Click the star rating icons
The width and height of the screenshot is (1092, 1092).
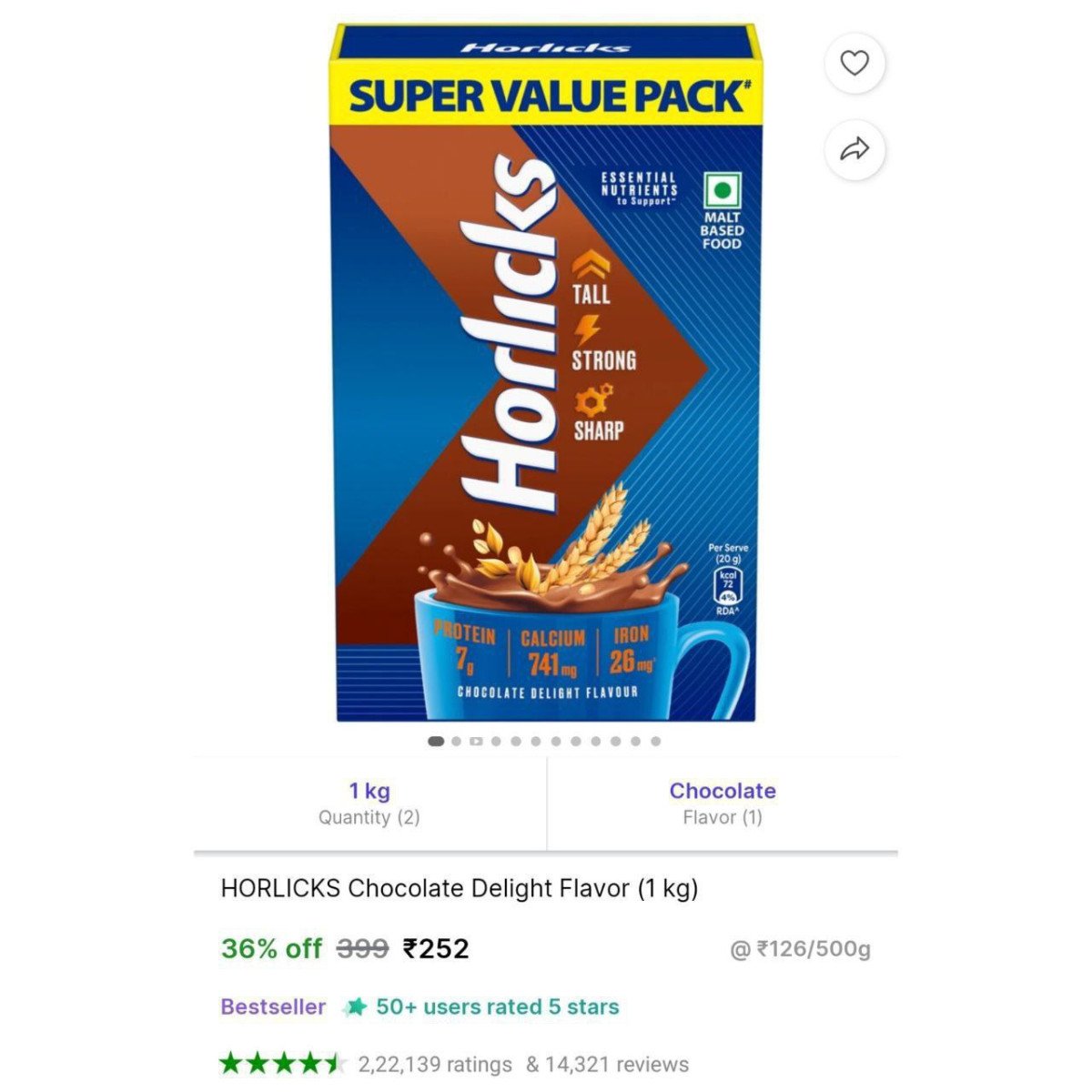click(x=283, y=1063)
